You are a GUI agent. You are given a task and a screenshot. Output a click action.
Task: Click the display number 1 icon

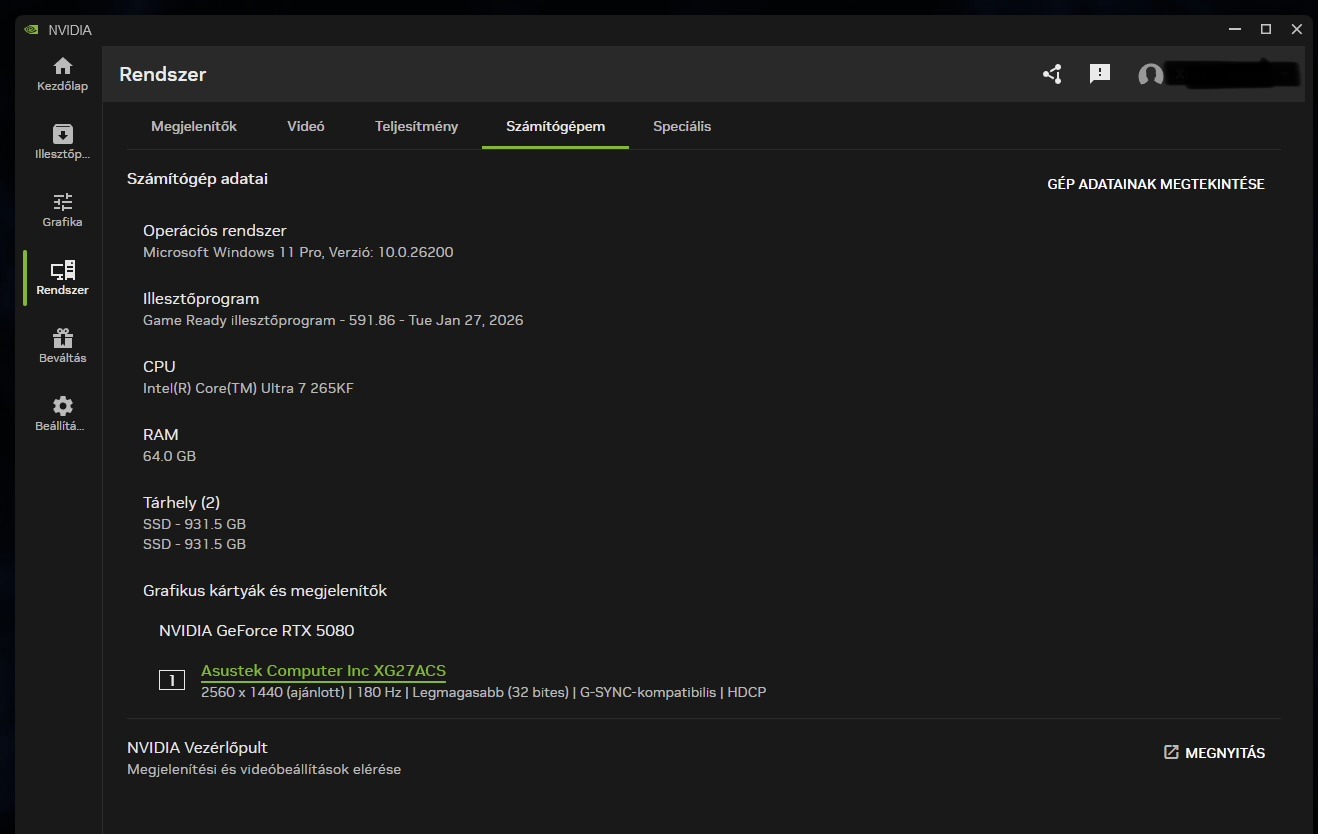point(172,680)
